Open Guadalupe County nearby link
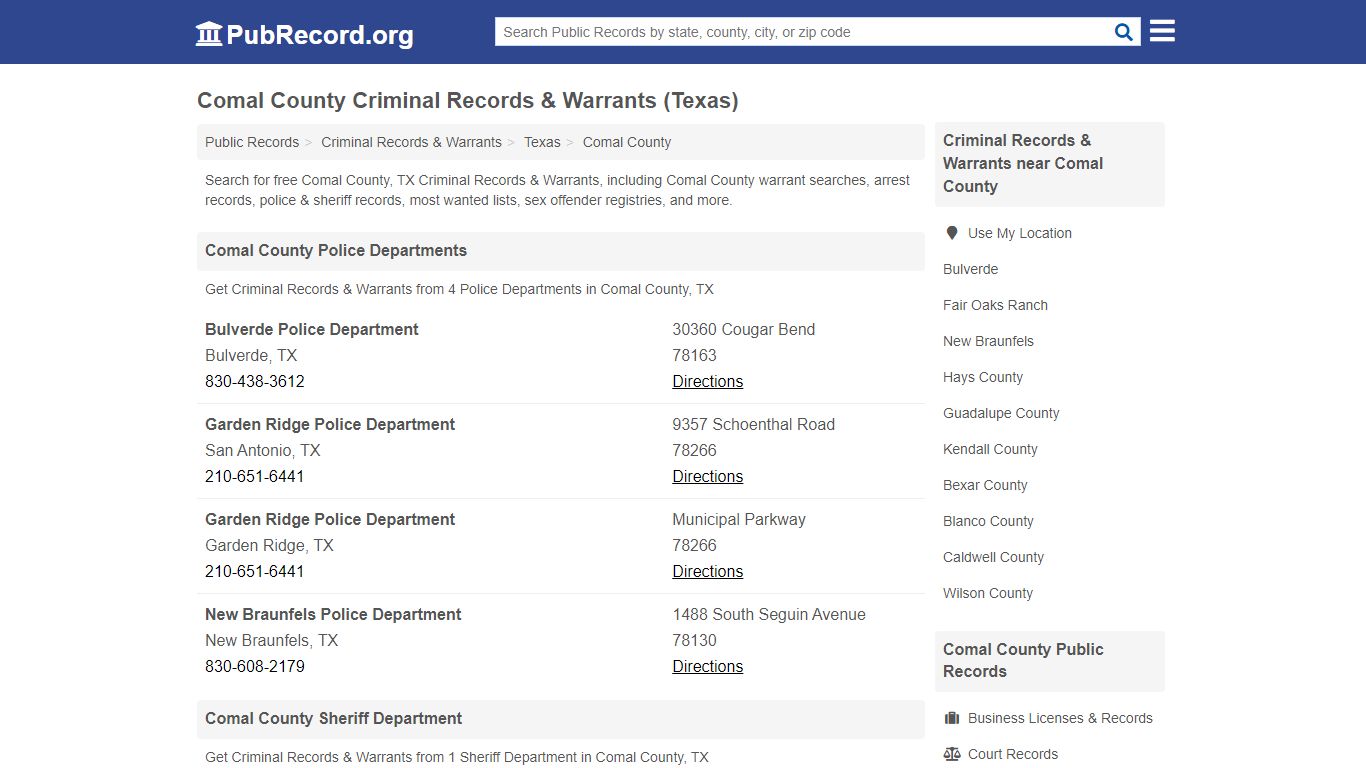This screenshot has width=1366, height=768. [x=1001, y=413]
